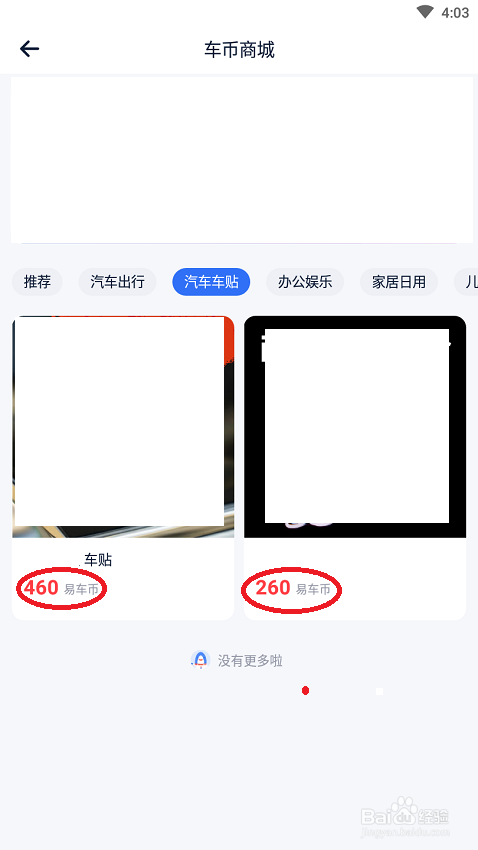Tap the 没有更多啦 footer text
Screen dimensions: 478x850
pos(250,660)
